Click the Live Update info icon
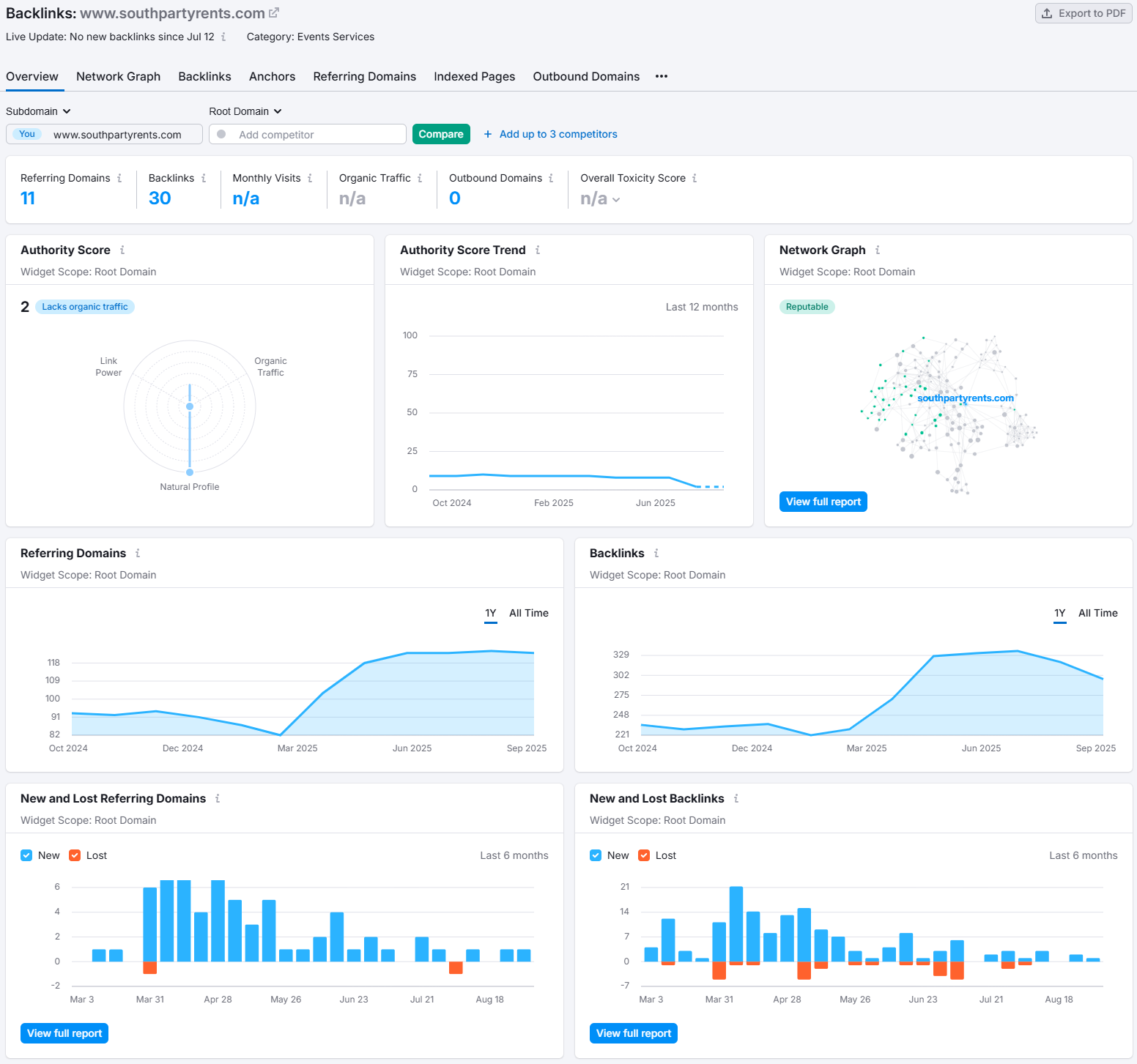The width and height of the screenshot is (1137, 1064). (223, 37)
